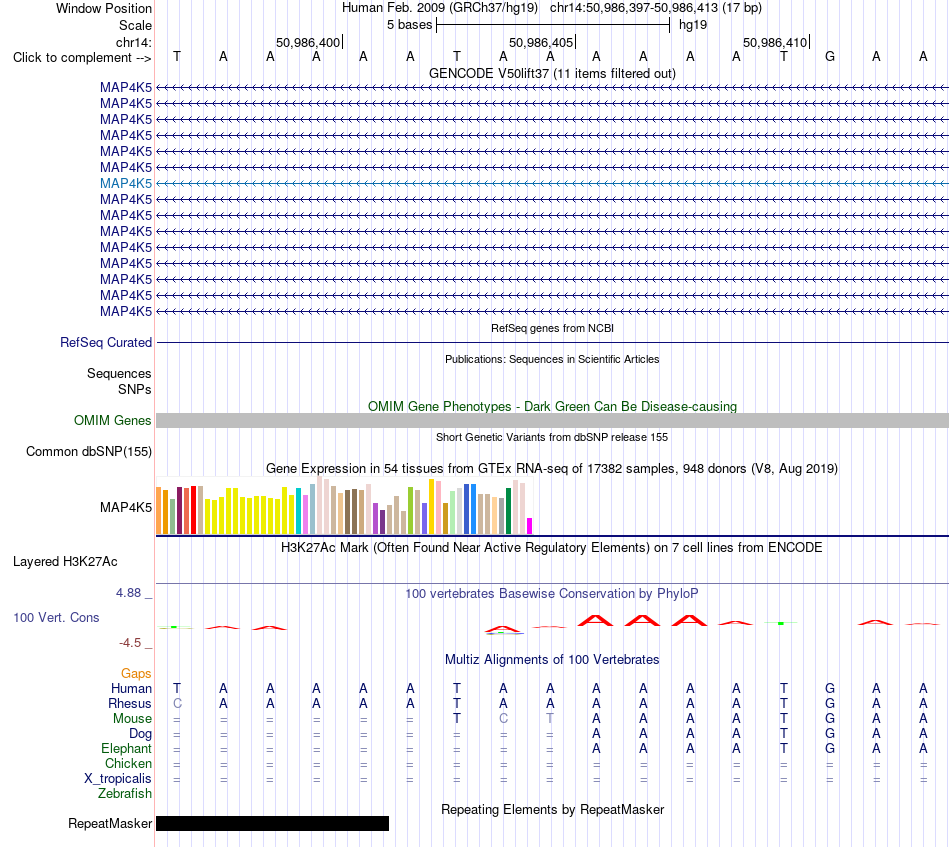Click the G base in the Elephant row

point(830,749)
